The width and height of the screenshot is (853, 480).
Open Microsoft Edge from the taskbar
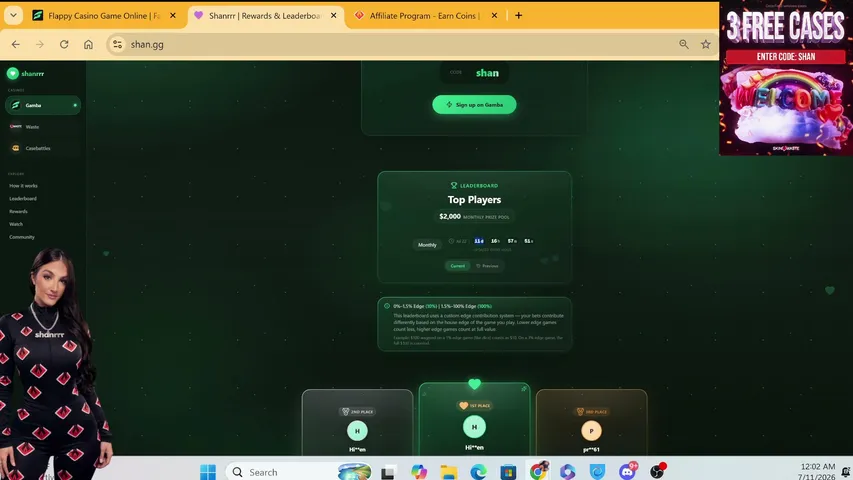point(478,472)
